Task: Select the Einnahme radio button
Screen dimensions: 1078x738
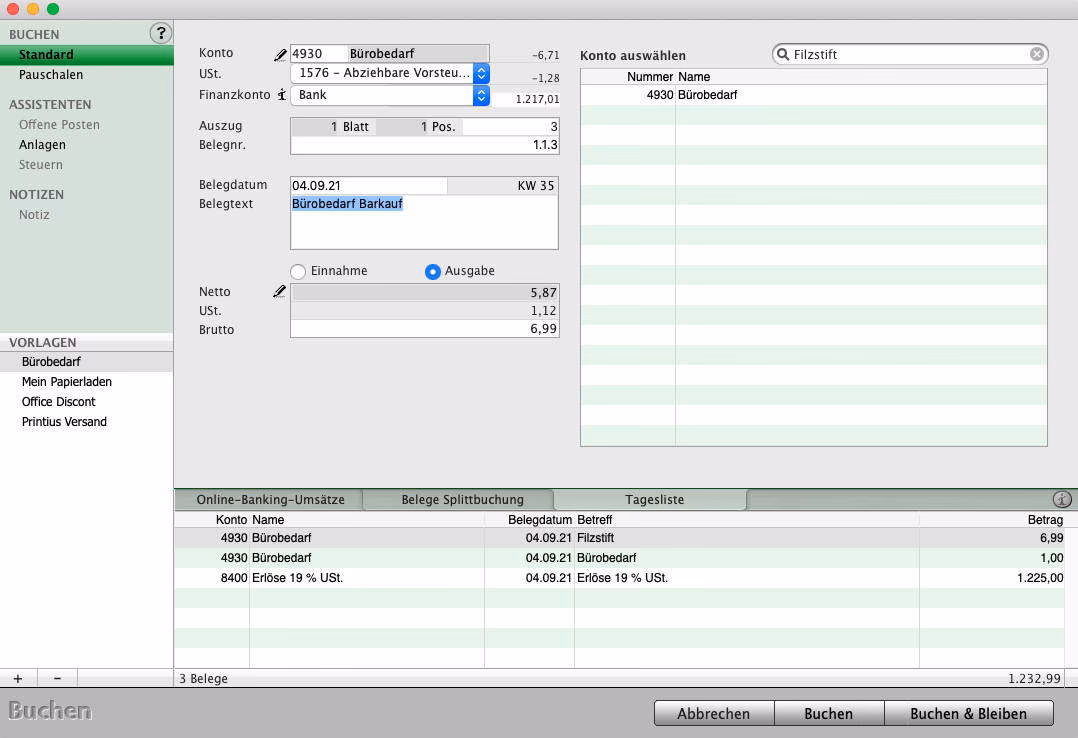Action: coord(298,272)
